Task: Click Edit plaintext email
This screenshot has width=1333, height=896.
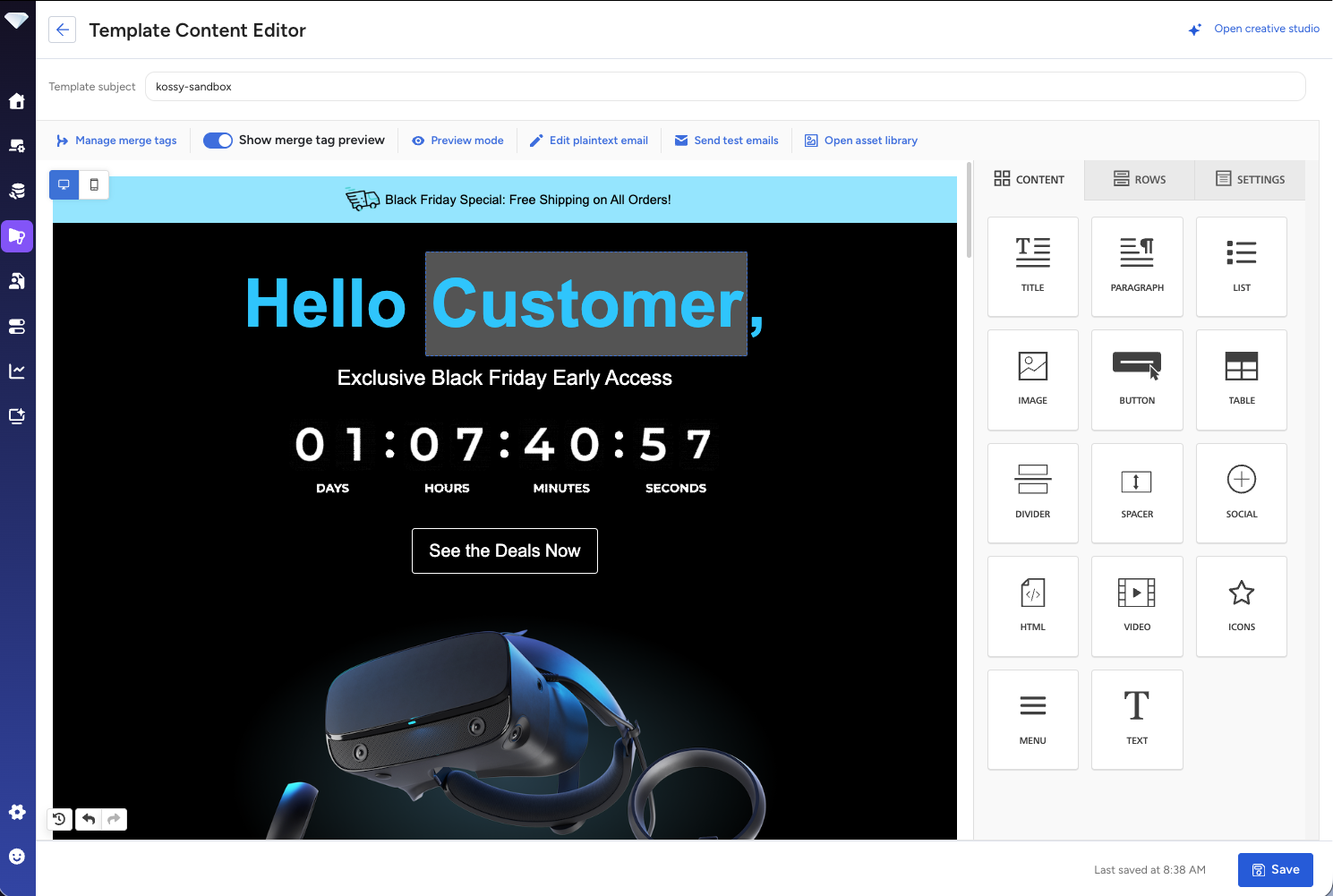Action: [x=589, y=141]
